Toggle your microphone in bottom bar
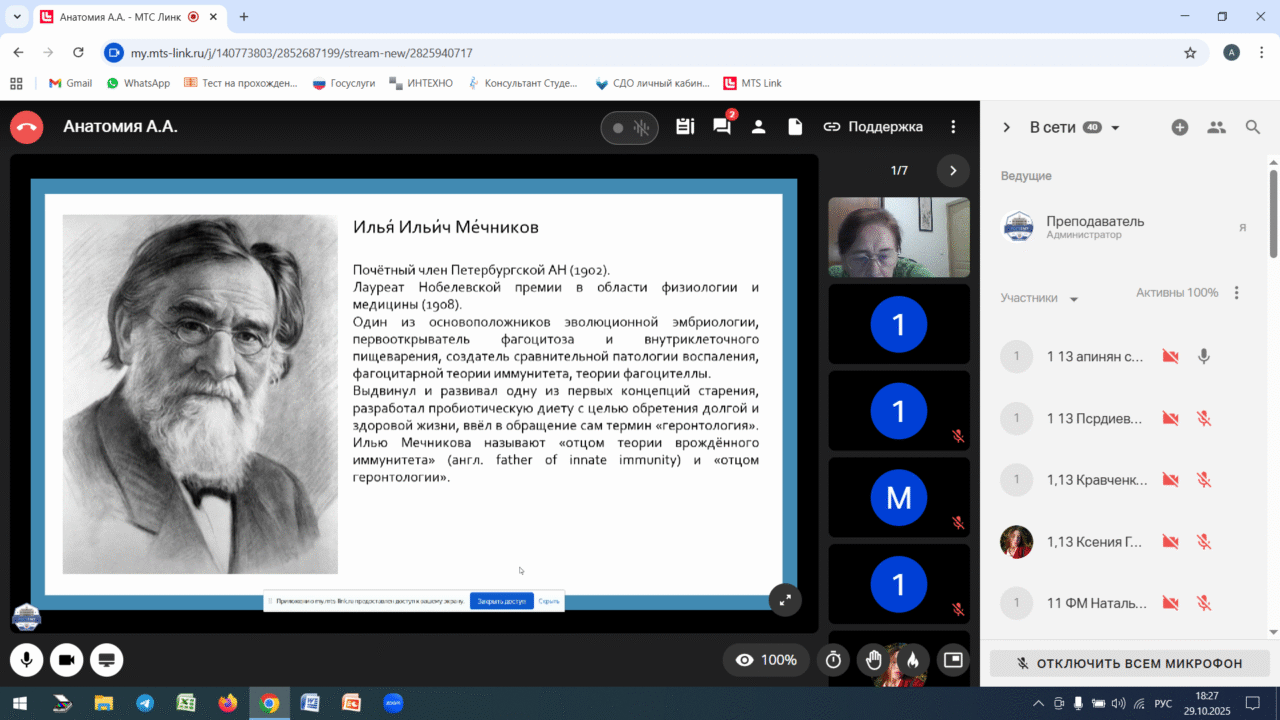The width and height of the screenshot is (1280, 720). [x=27, y=660]
